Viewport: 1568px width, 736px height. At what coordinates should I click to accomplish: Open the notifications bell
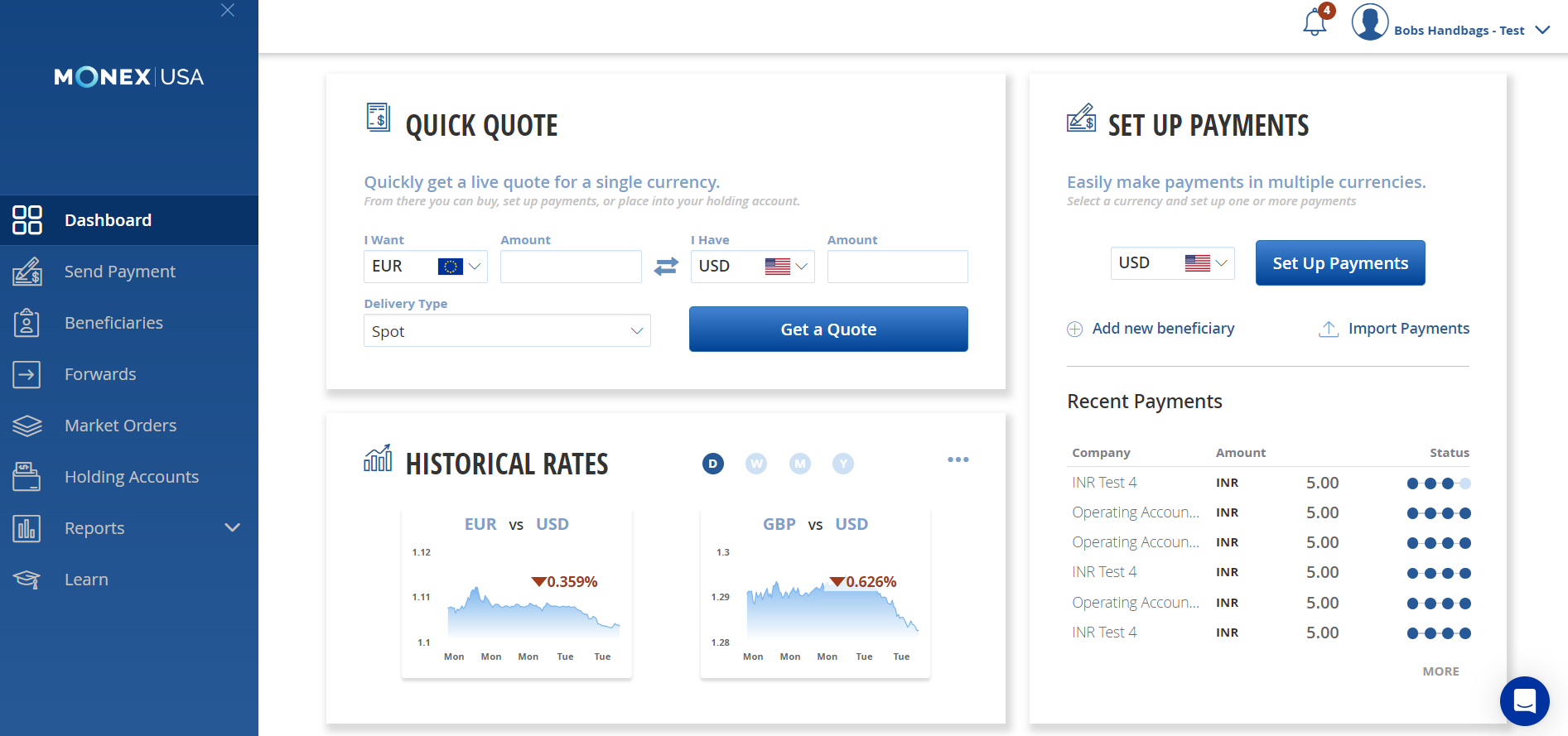pyautogui.click(x=1315, y=22)
